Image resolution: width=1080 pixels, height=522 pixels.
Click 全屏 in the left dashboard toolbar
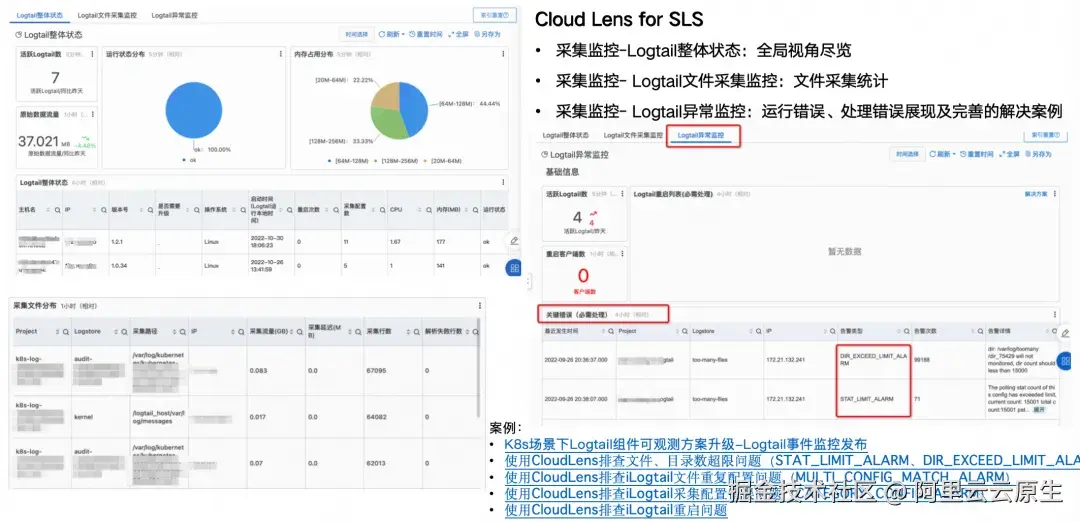[459, 34]
